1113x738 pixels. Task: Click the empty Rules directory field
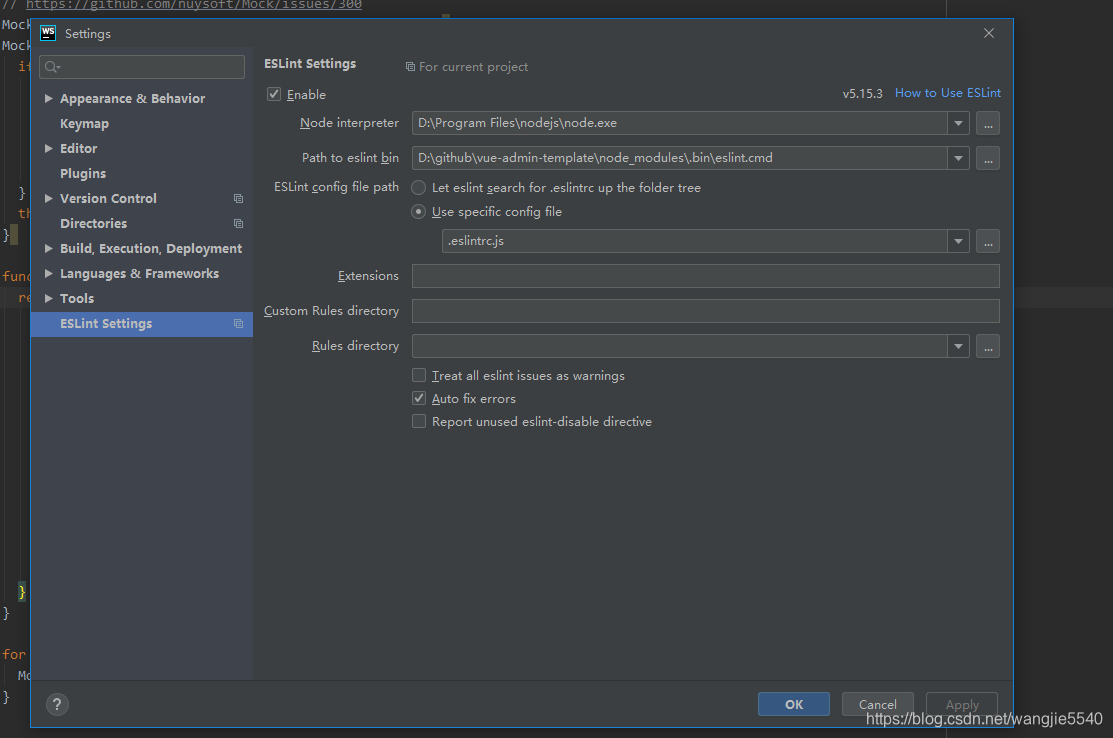(x=680, y=346)
